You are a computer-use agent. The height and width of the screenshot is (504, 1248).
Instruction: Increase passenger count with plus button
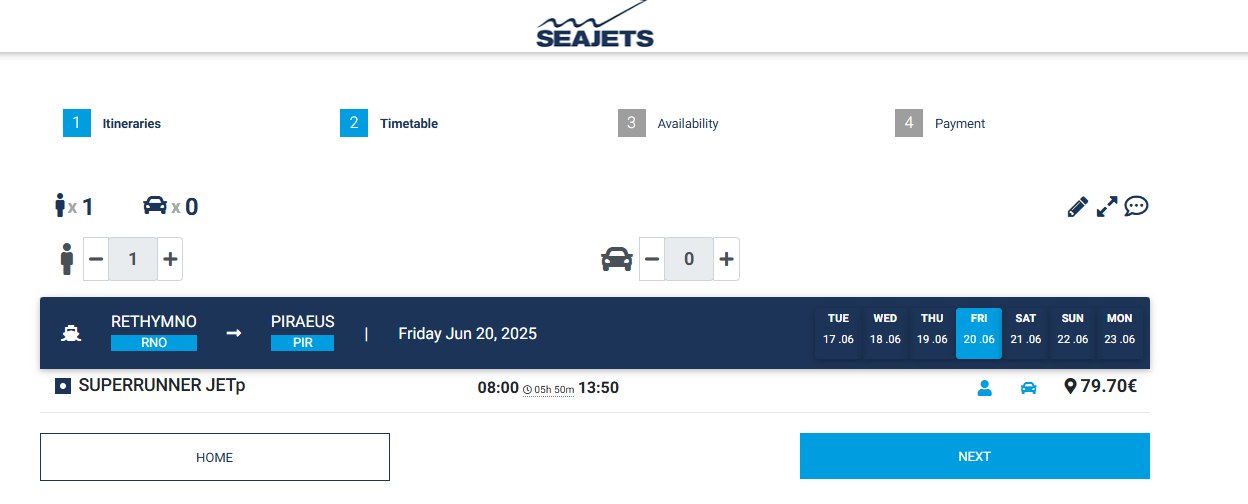170,259
